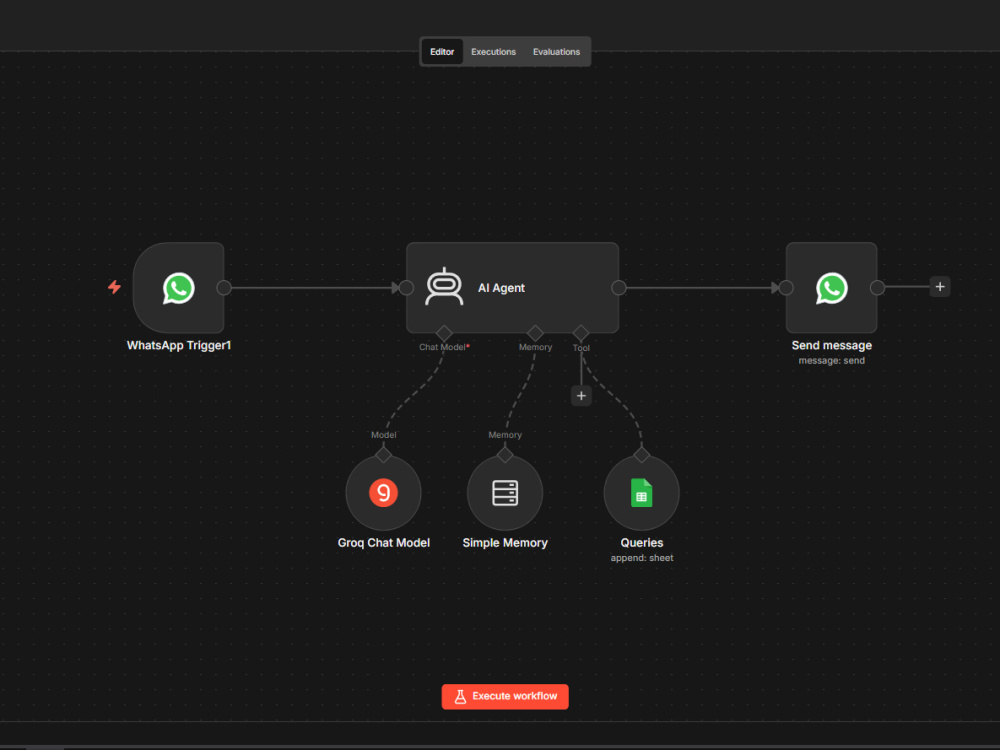Click the 'Simple Memory' label
The image size is (1000, 750).
[x=505, y=543]
